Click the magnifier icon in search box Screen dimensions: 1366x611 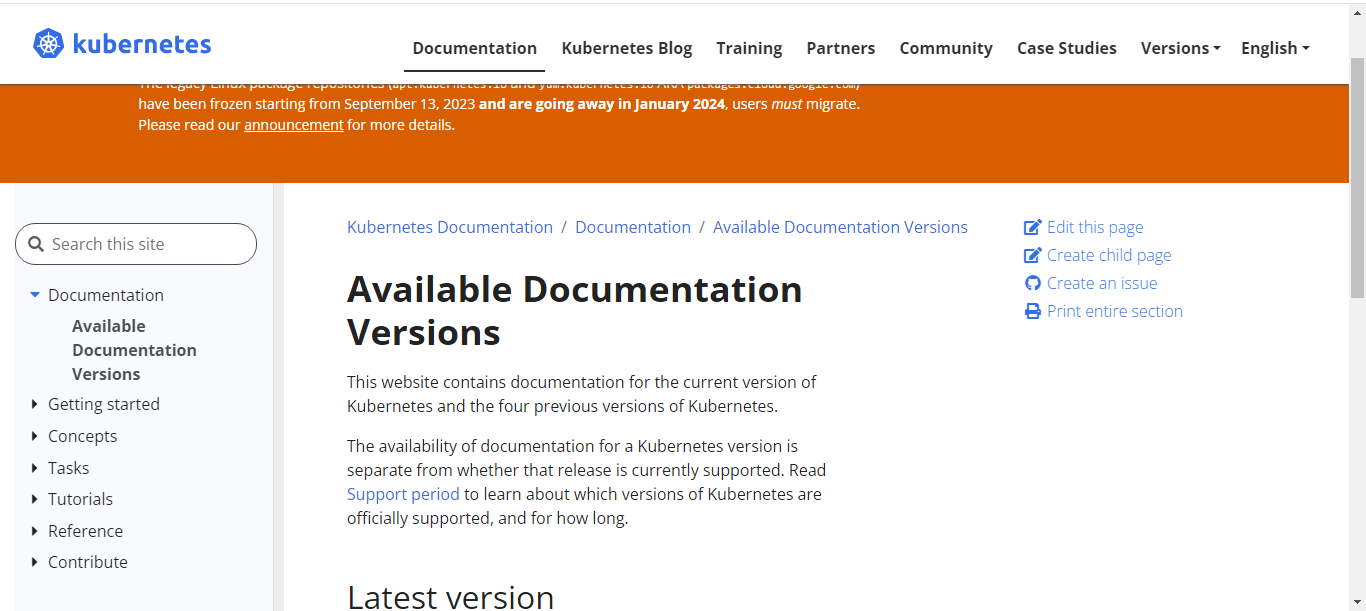pyautogui.click(x=36, y=244)
